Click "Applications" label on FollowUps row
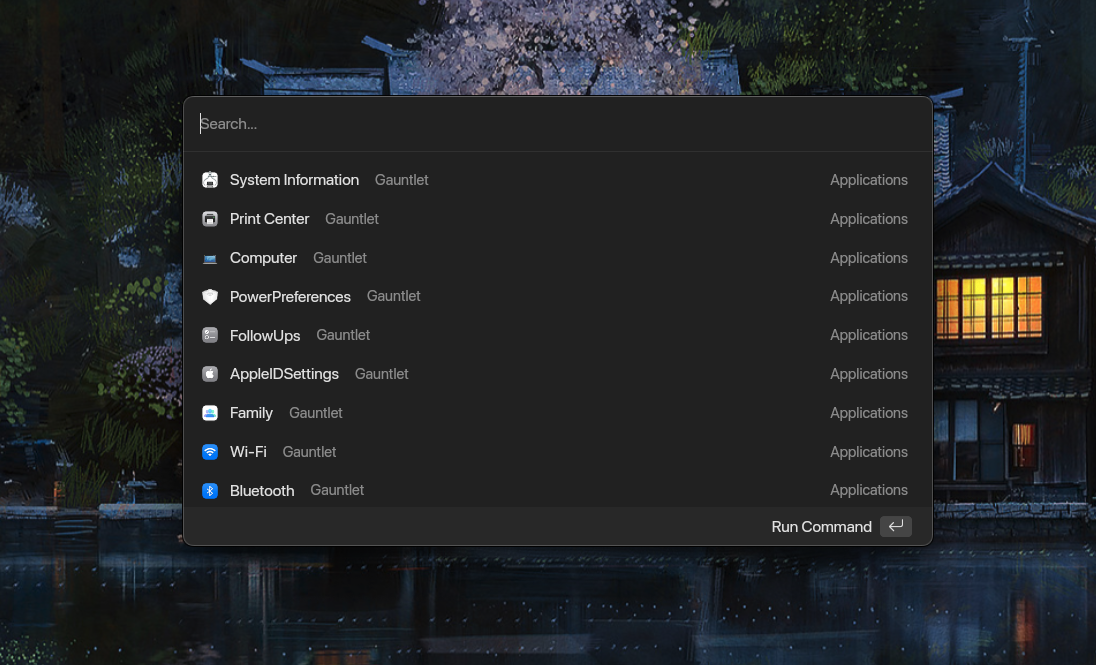 869,335
